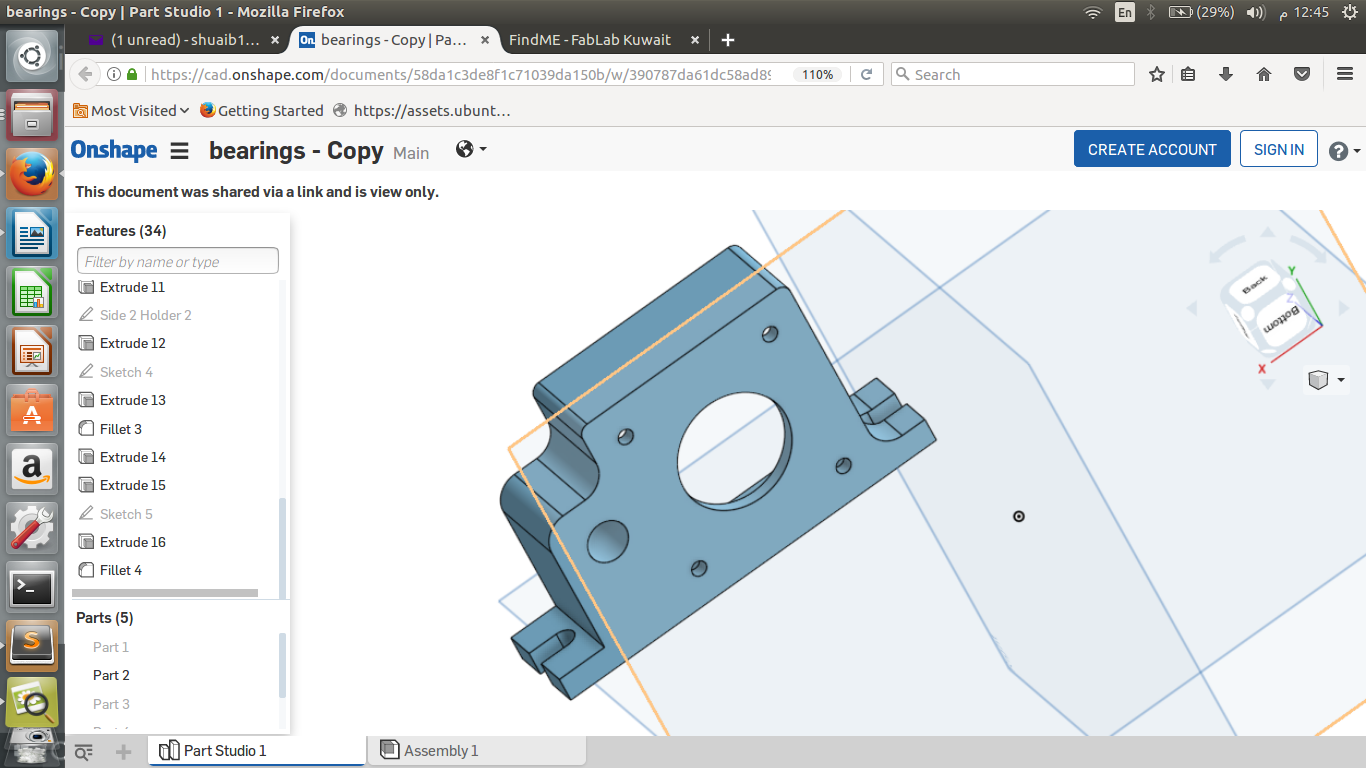Open the Terminal from the Ubuntu dock
The height and width of the screenshot is (768, 1366).
32,589
